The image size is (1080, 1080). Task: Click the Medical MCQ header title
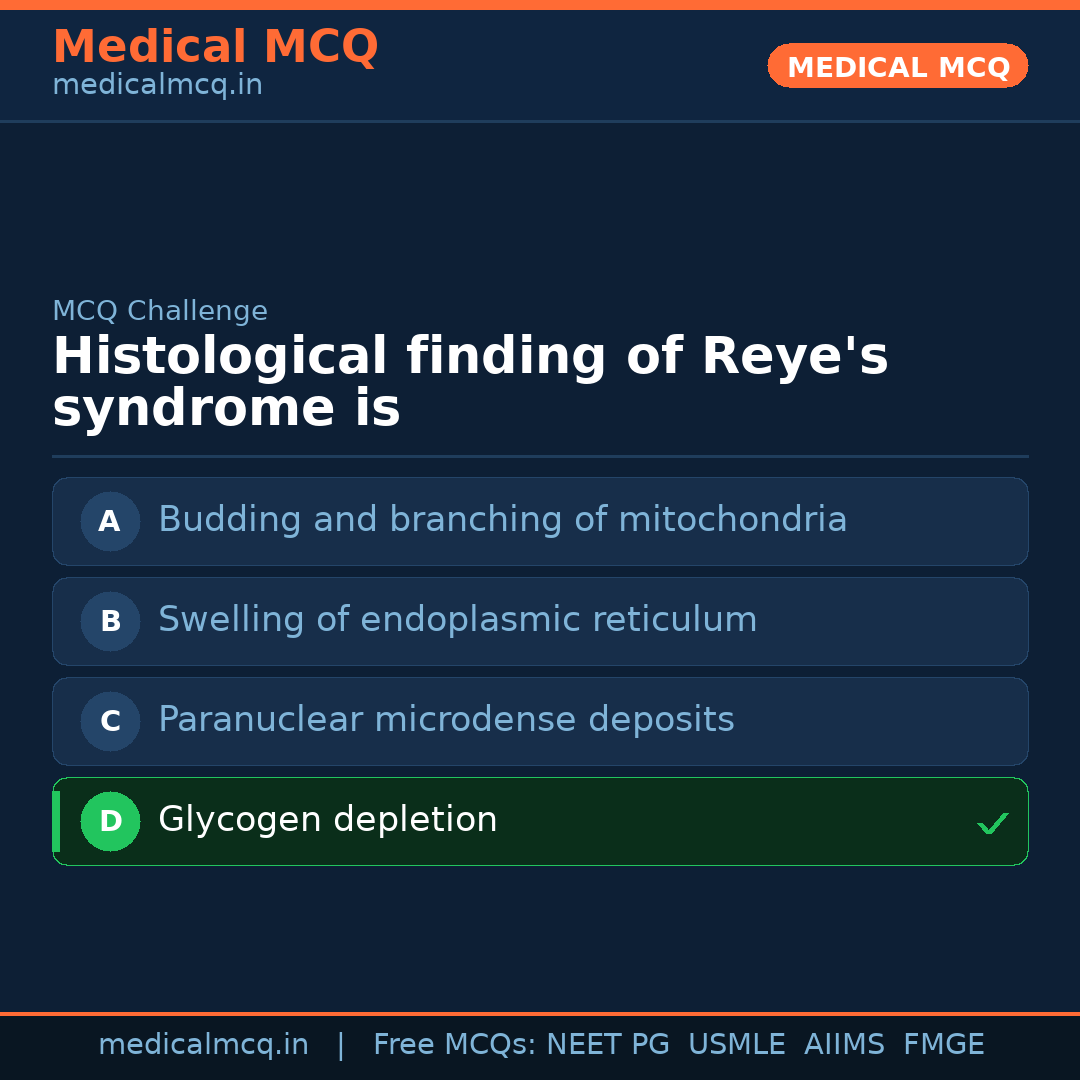coord(215,47)
